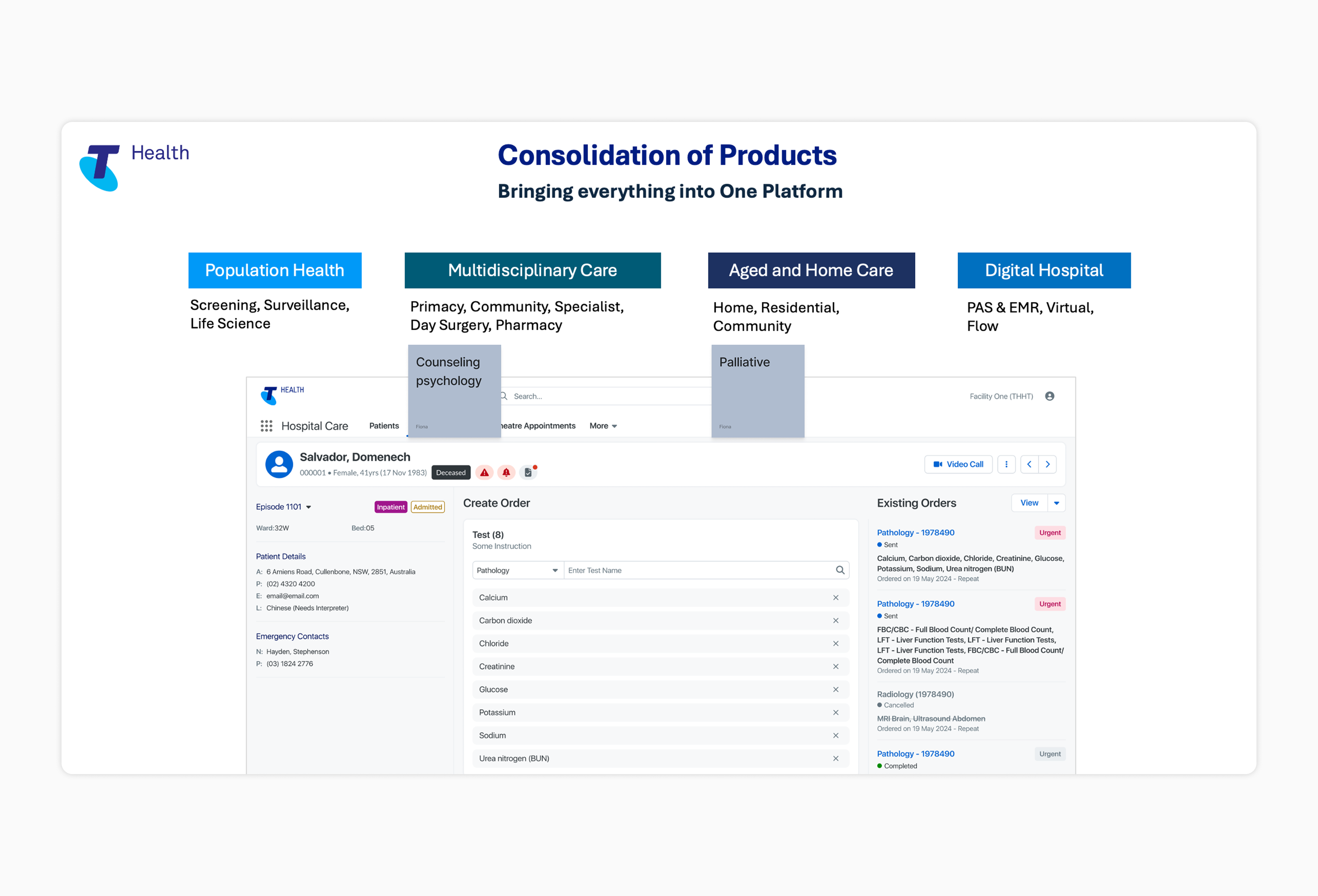
Task: Click the user account avatar icon
Action: 1049,396
